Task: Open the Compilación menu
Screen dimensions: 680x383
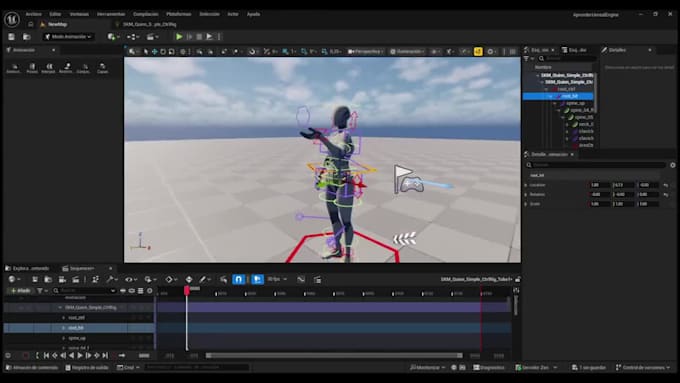Action: pos(146,14)
